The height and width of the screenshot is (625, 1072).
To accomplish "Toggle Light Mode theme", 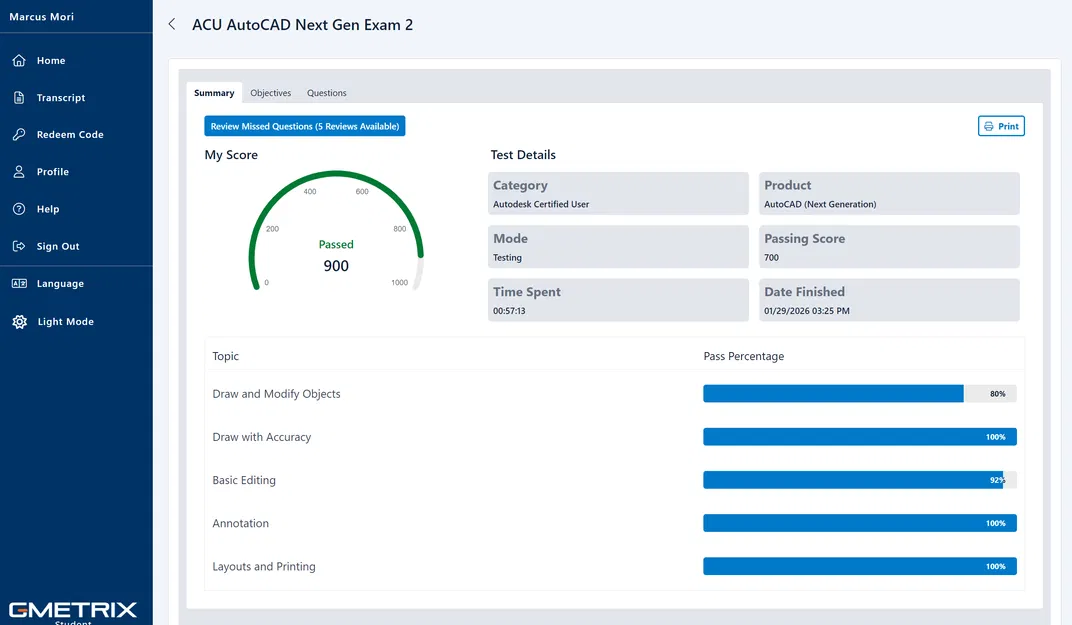I will (x=65, y=322).
